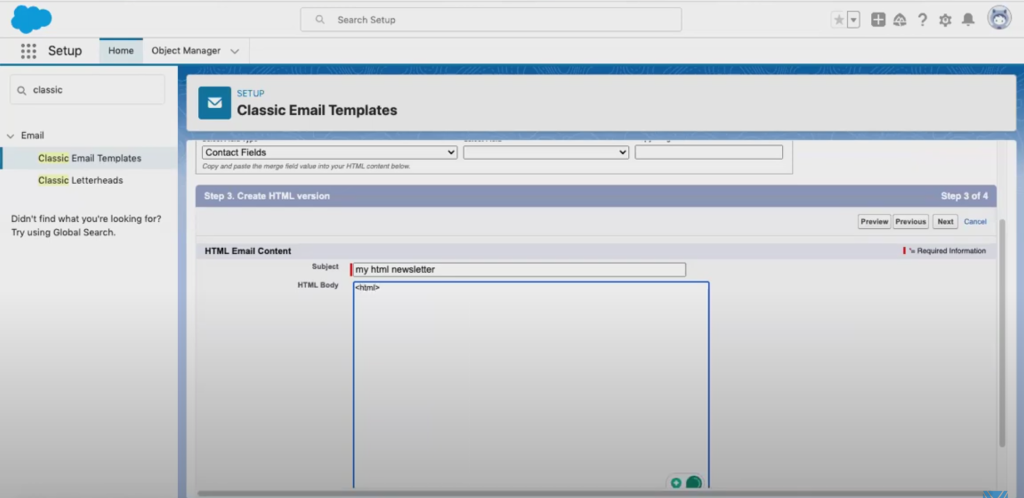Click the Quick Find box containing classic

88,89
